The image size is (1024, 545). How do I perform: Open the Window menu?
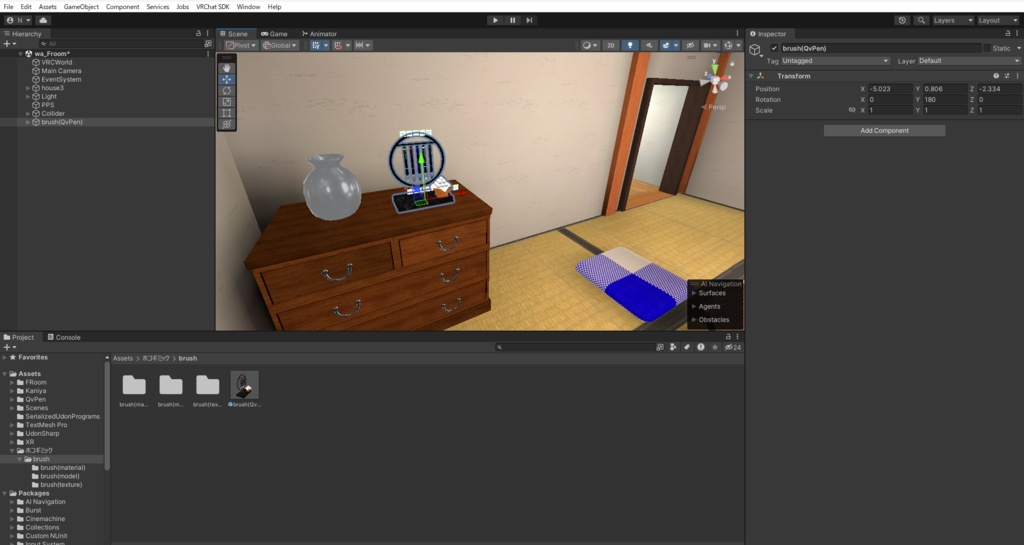click(248, 7)
